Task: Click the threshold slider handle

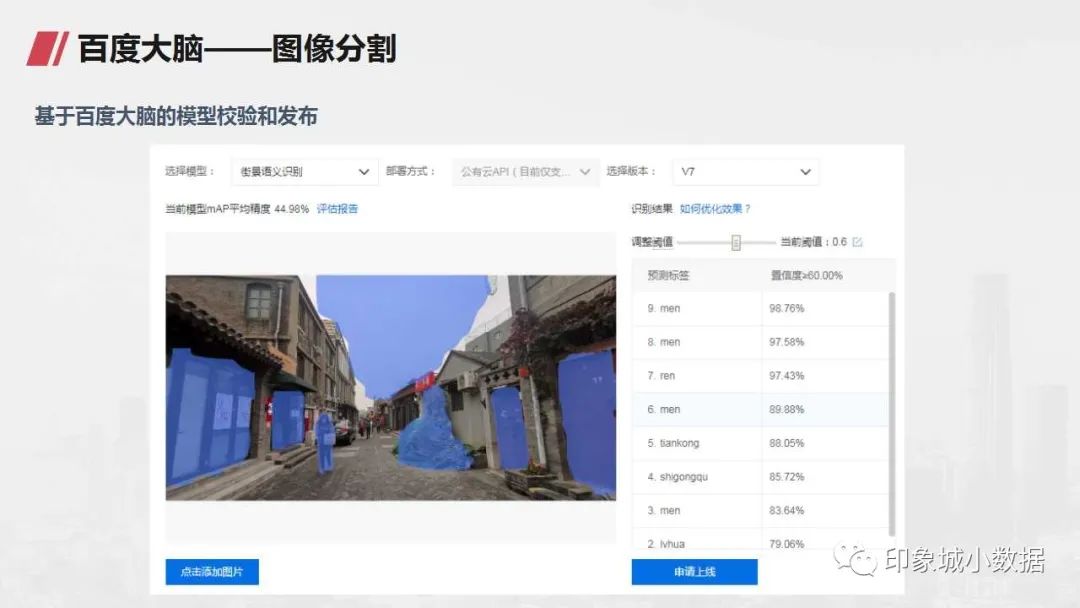Action: click(736, 242)
